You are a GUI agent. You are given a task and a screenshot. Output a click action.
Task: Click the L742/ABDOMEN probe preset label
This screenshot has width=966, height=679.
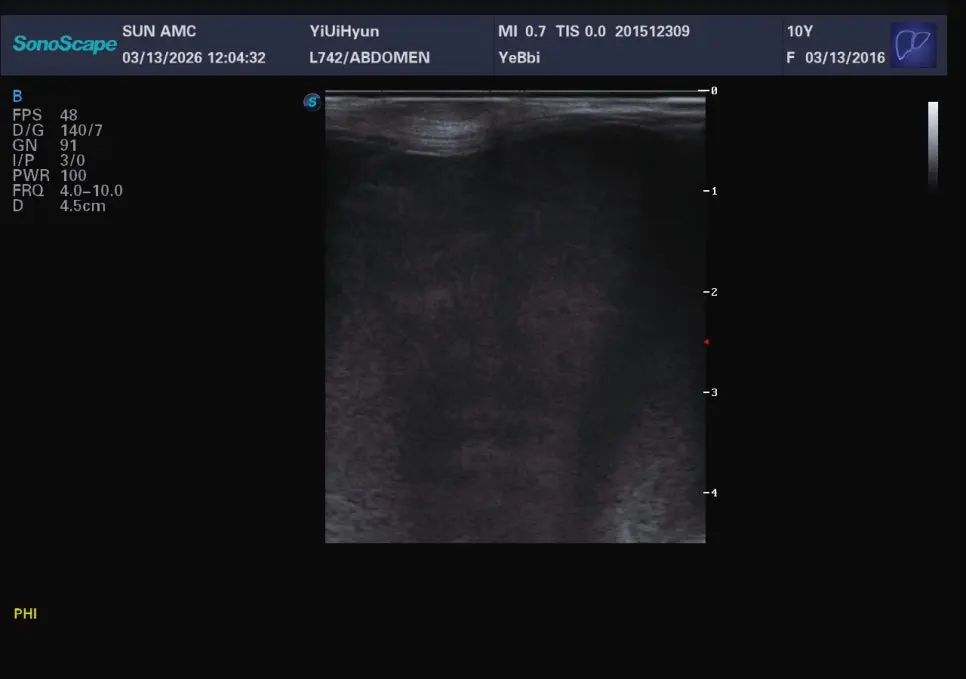click(x=370, y=57)
